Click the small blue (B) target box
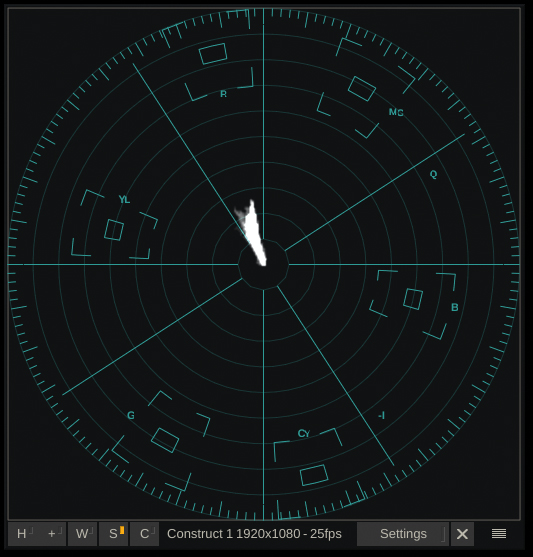Image resolution: width=533 pixels, height=557 pixels. tap(413, 299)
